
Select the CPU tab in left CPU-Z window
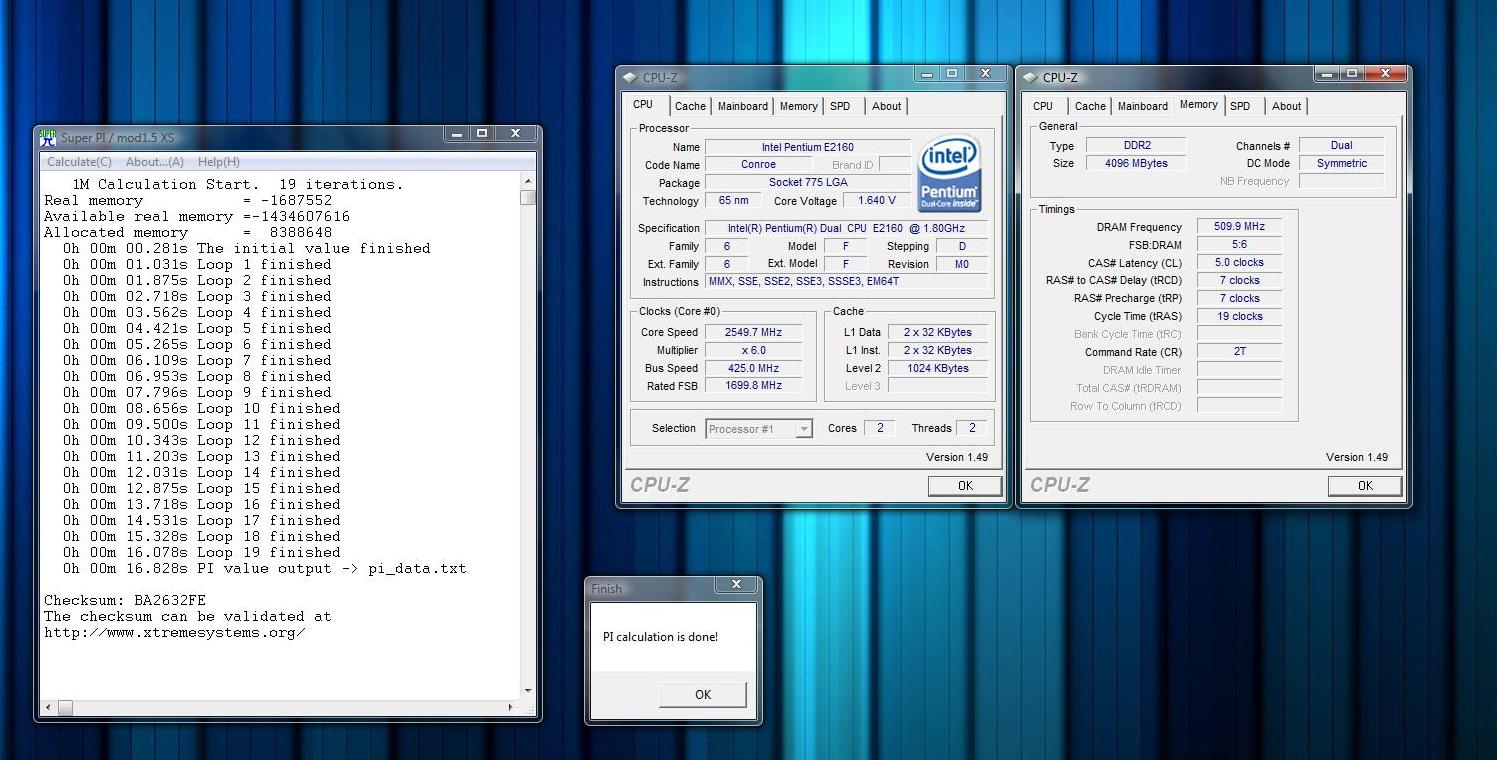coord(643,105)
